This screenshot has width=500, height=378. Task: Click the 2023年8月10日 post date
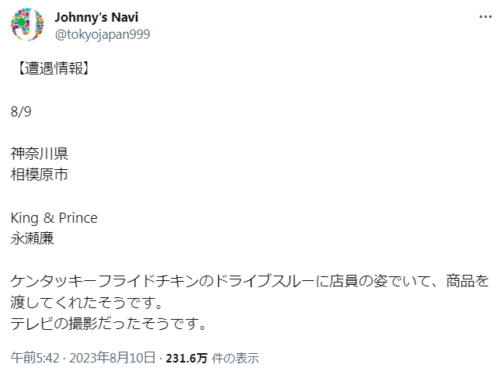pos(112,358)
